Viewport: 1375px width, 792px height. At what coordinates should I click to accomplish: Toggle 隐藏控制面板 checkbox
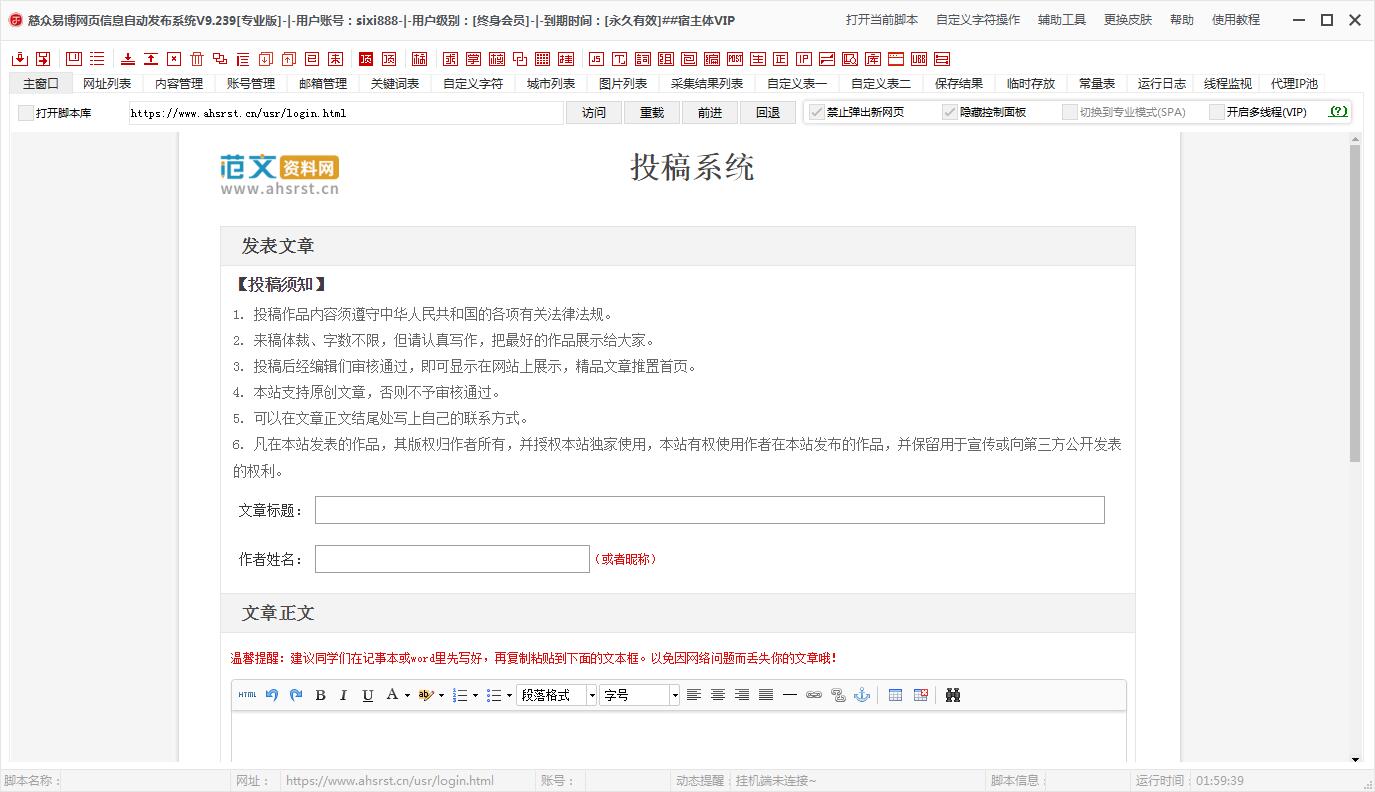(950, 112)
